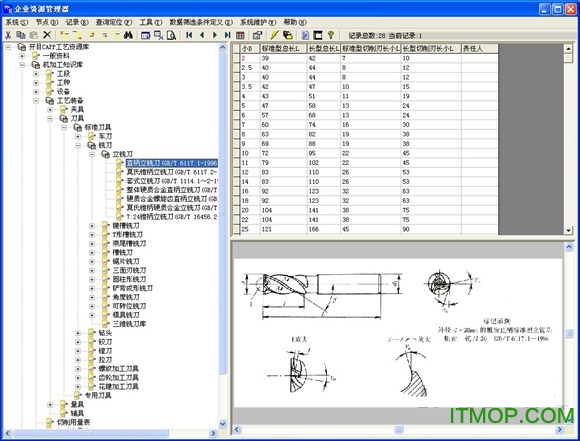580x441 pixels.
Task: Expand the 工段 tree node
Action: click(x=36, y=74)
